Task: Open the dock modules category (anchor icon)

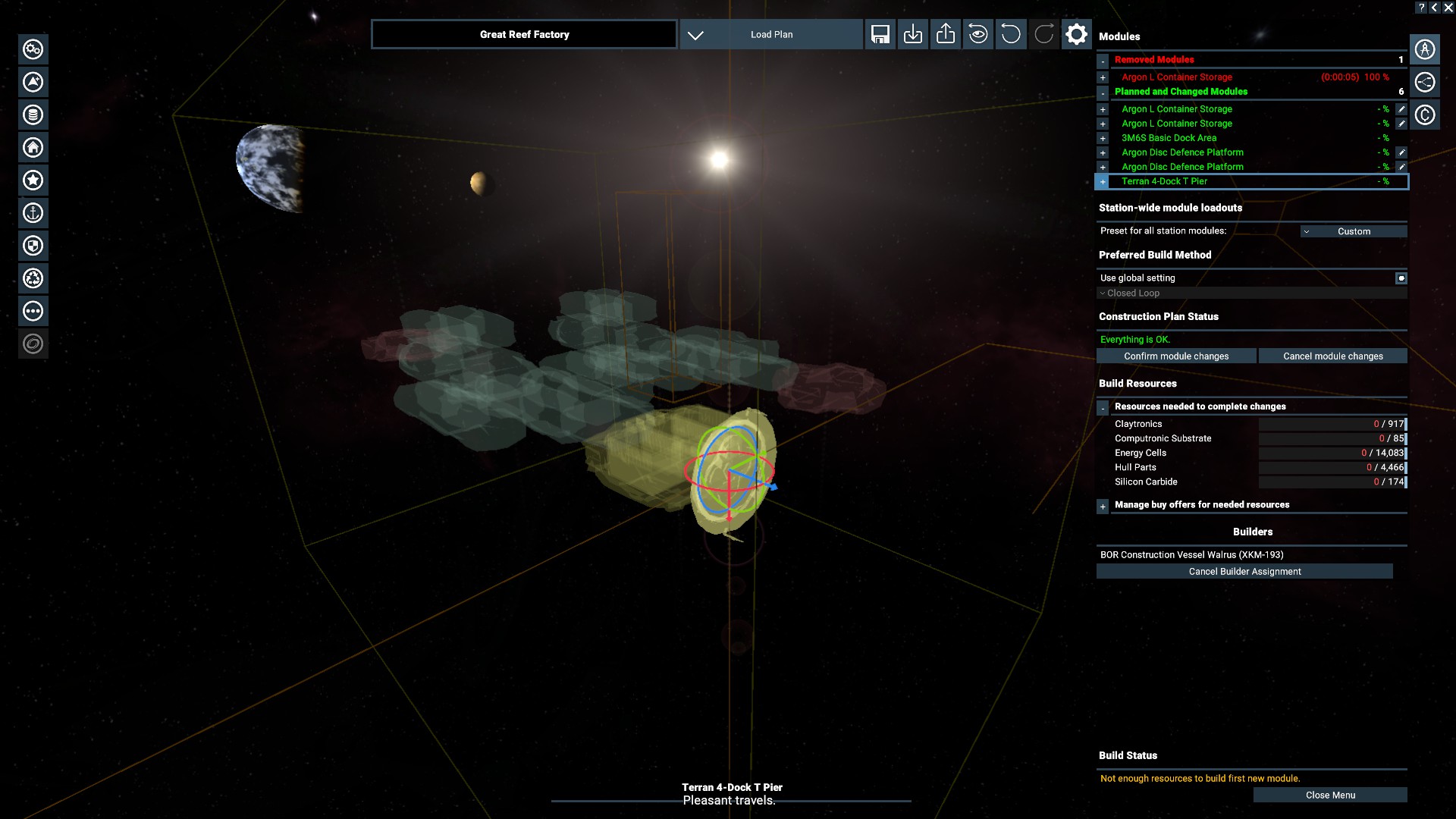Action: point(33,213)
